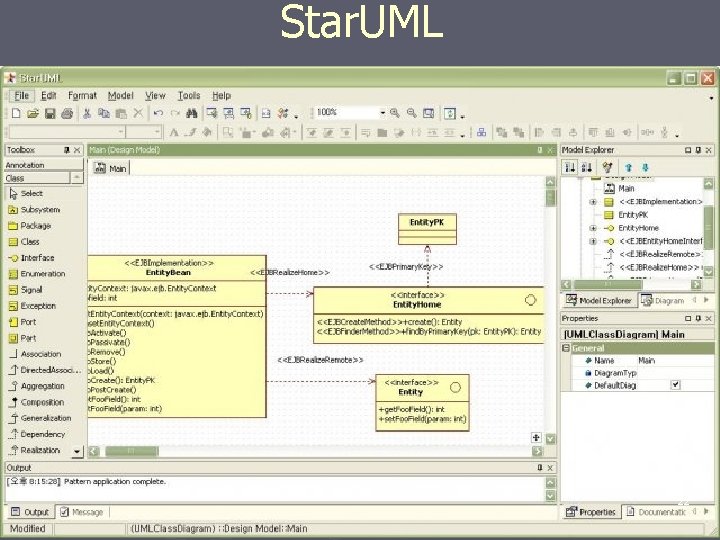The width and height of the screenshot is (720, 540).
Task: Expand the EJBImplementation tree node
Action: (593, 202)
